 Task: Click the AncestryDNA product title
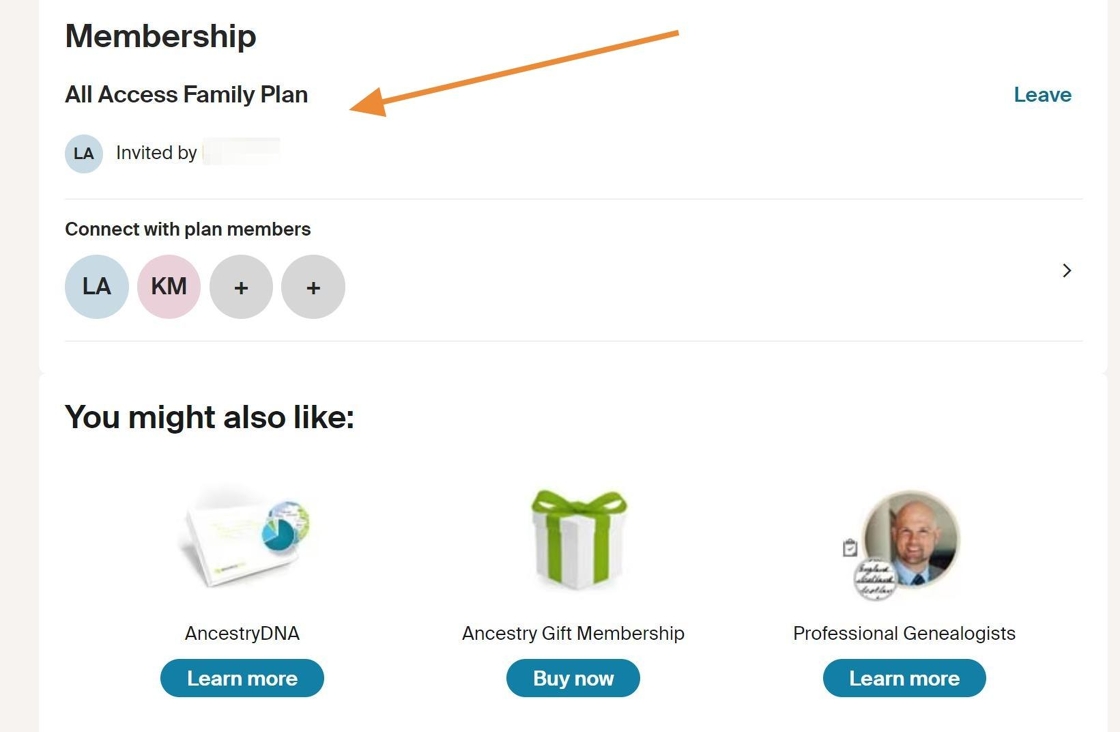[242, 633]
